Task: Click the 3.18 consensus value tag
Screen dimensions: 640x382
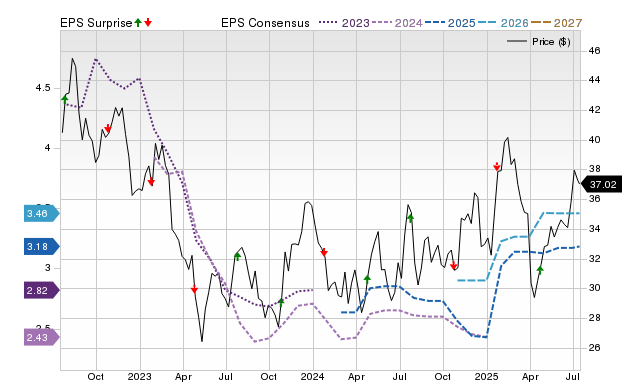Action: coord(42,247)
